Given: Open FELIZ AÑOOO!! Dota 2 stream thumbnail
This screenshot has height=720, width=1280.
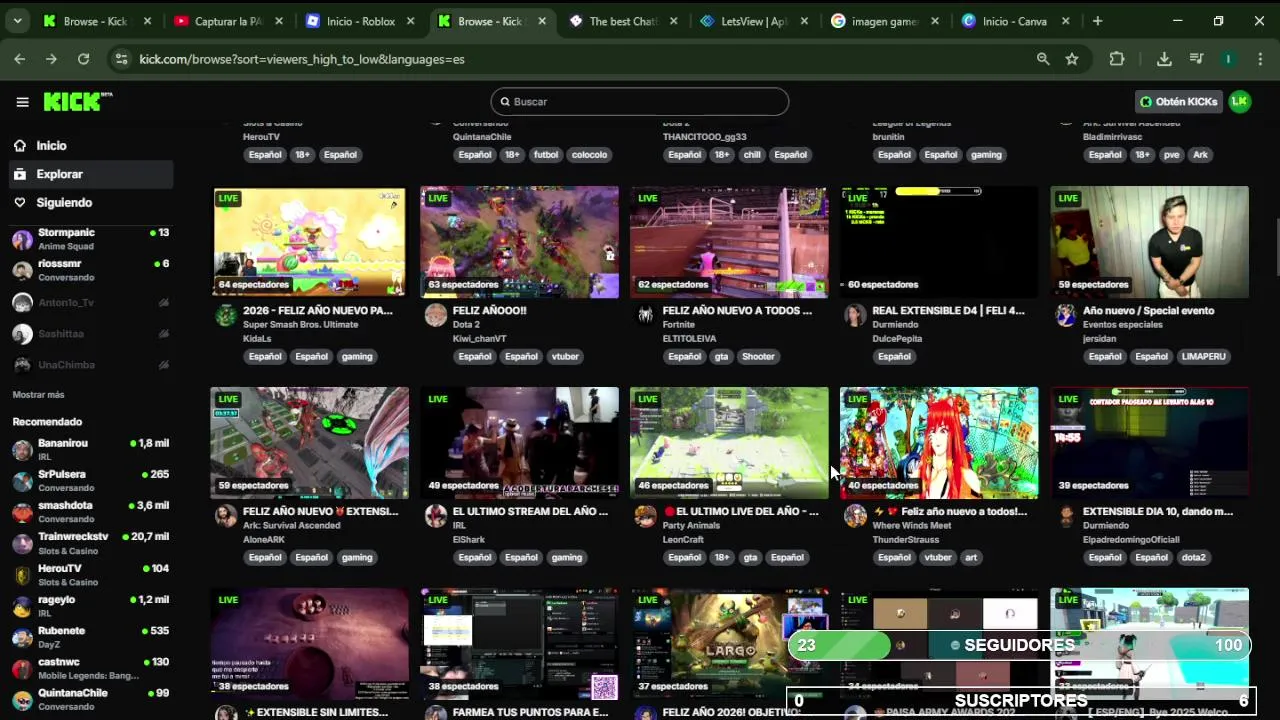Looking at the screenshot, I should [519, 241].
